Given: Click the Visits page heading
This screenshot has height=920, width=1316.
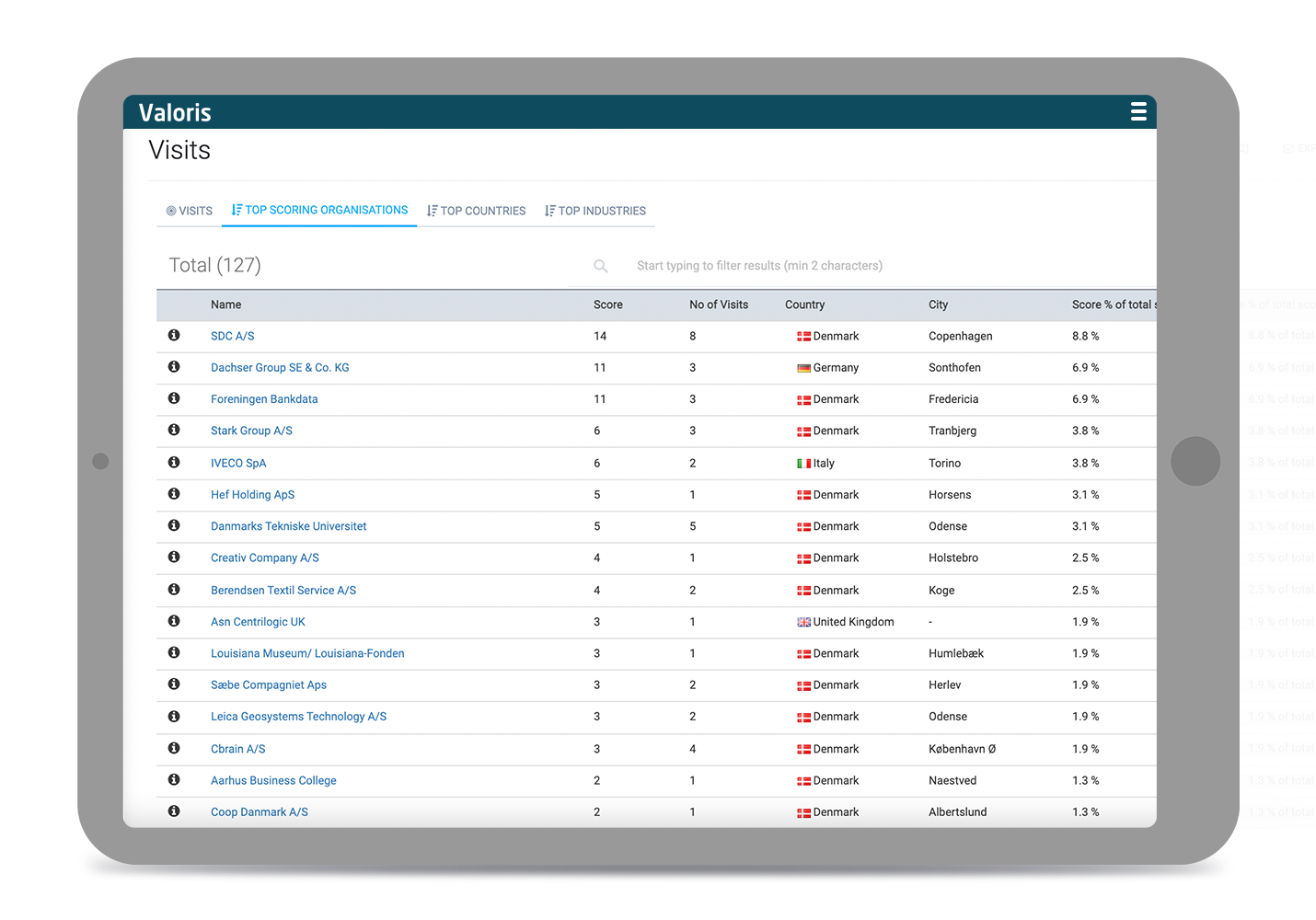Looking at the screenshot, I should coord(179,150).
